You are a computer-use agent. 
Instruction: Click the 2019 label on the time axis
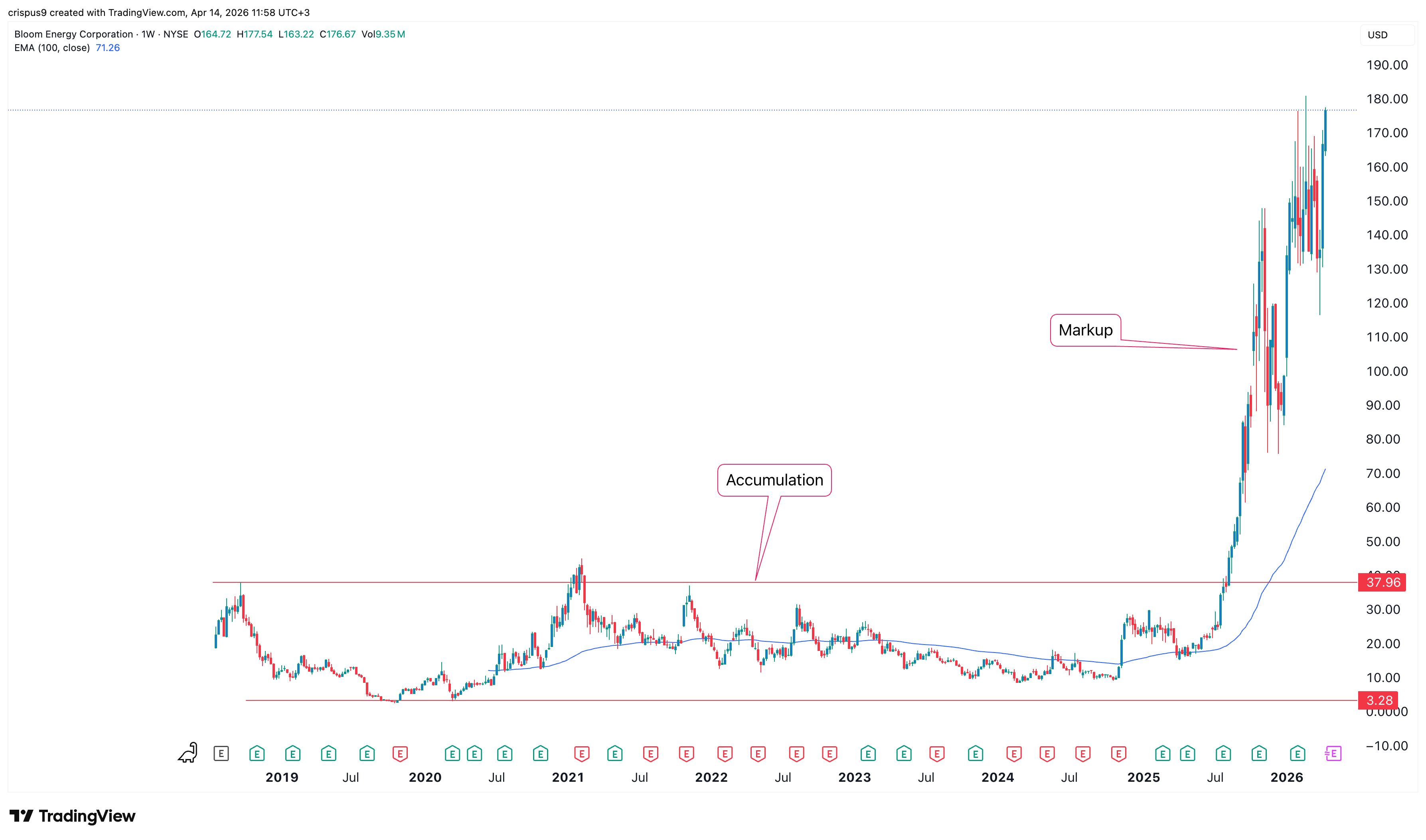tap(282, 777)
